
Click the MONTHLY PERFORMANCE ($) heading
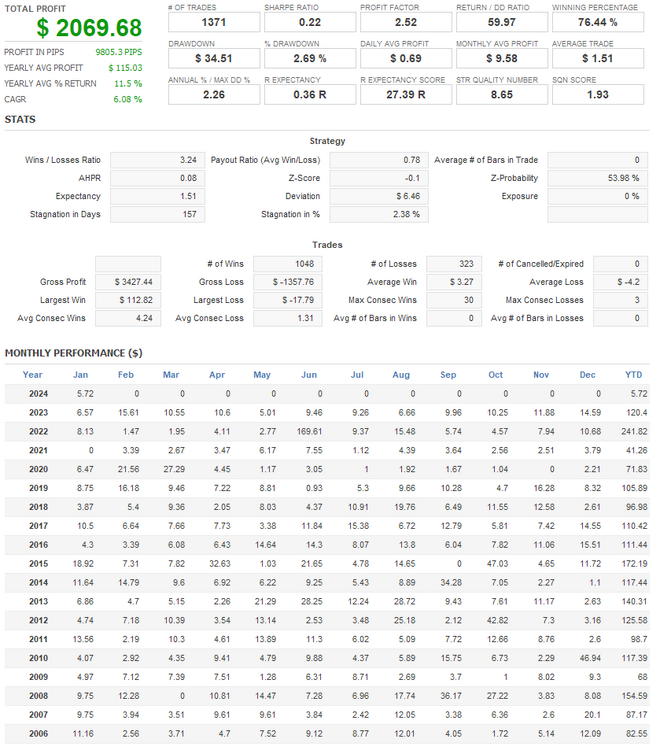(x=74, y=353)
